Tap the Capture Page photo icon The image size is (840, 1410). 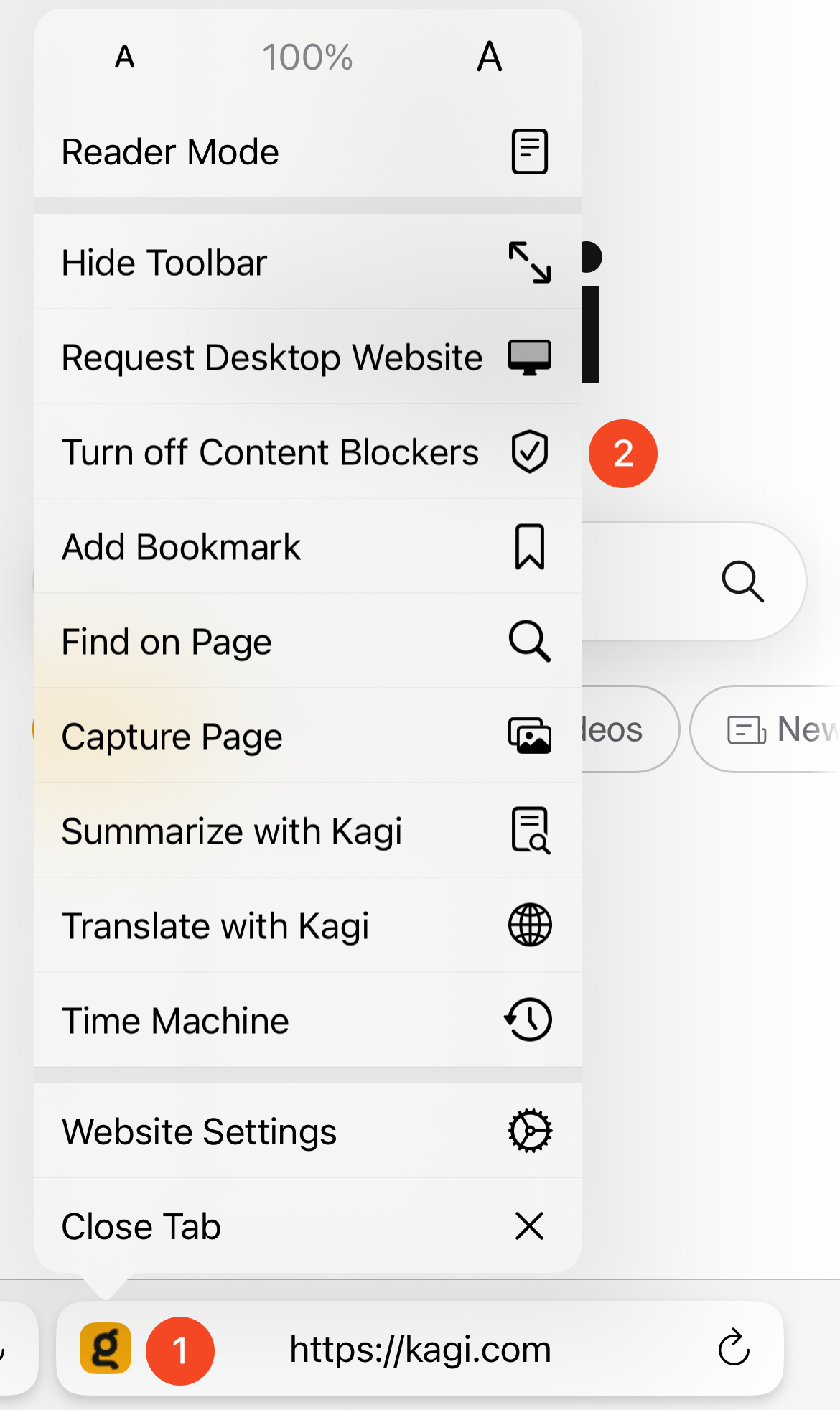[x=530, y=736]
